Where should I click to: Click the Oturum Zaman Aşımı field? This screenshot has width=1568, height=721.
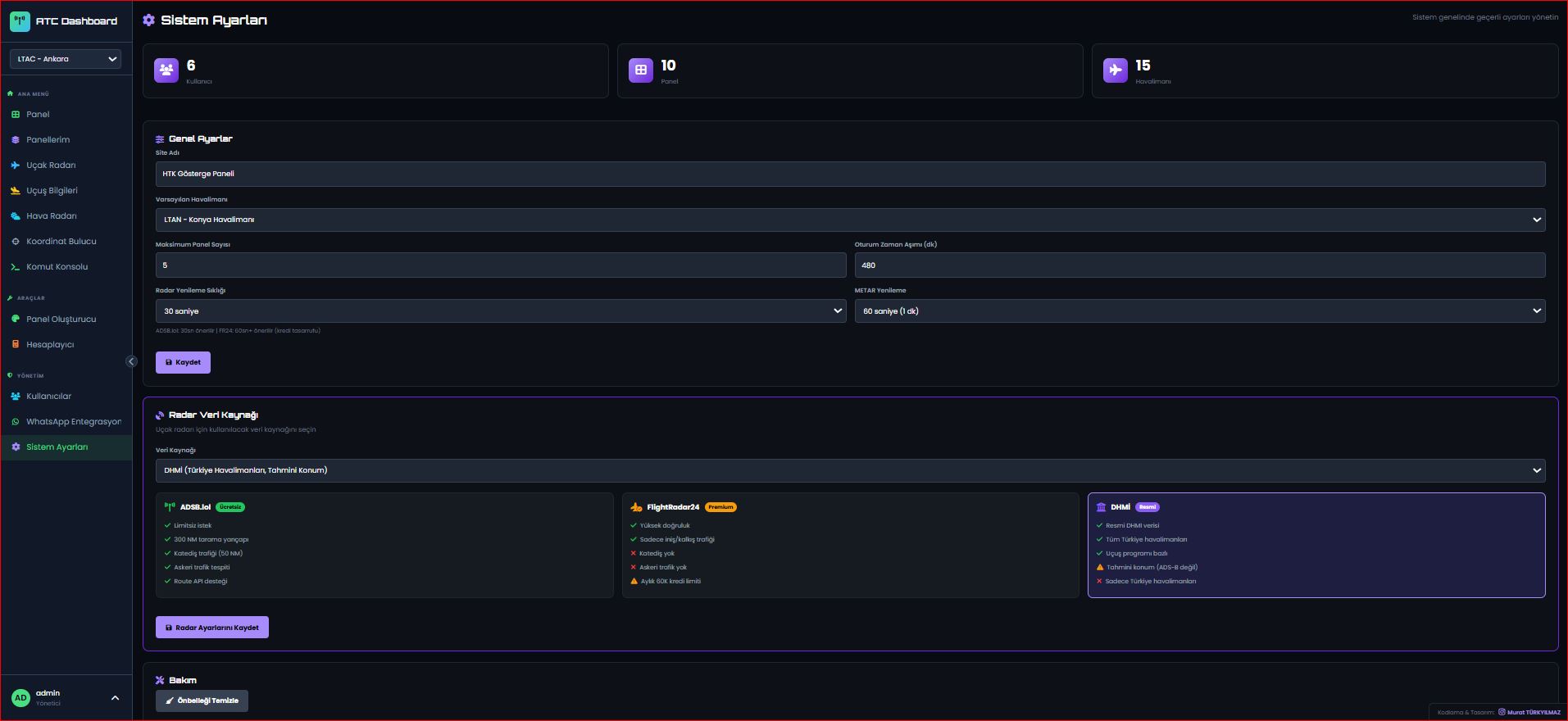pyautogui.click(x=1200, y=265)
